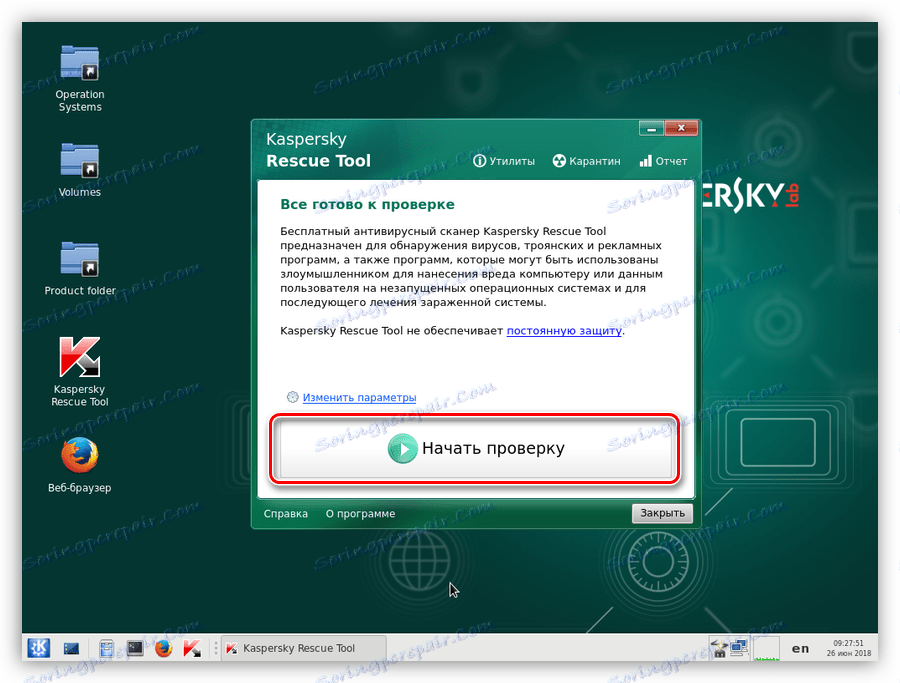This screenshot has width=900, height=683.
Task: Follow the постоянную защиту hyperlink
Action: pyautogui.click(x=563, y=329)
